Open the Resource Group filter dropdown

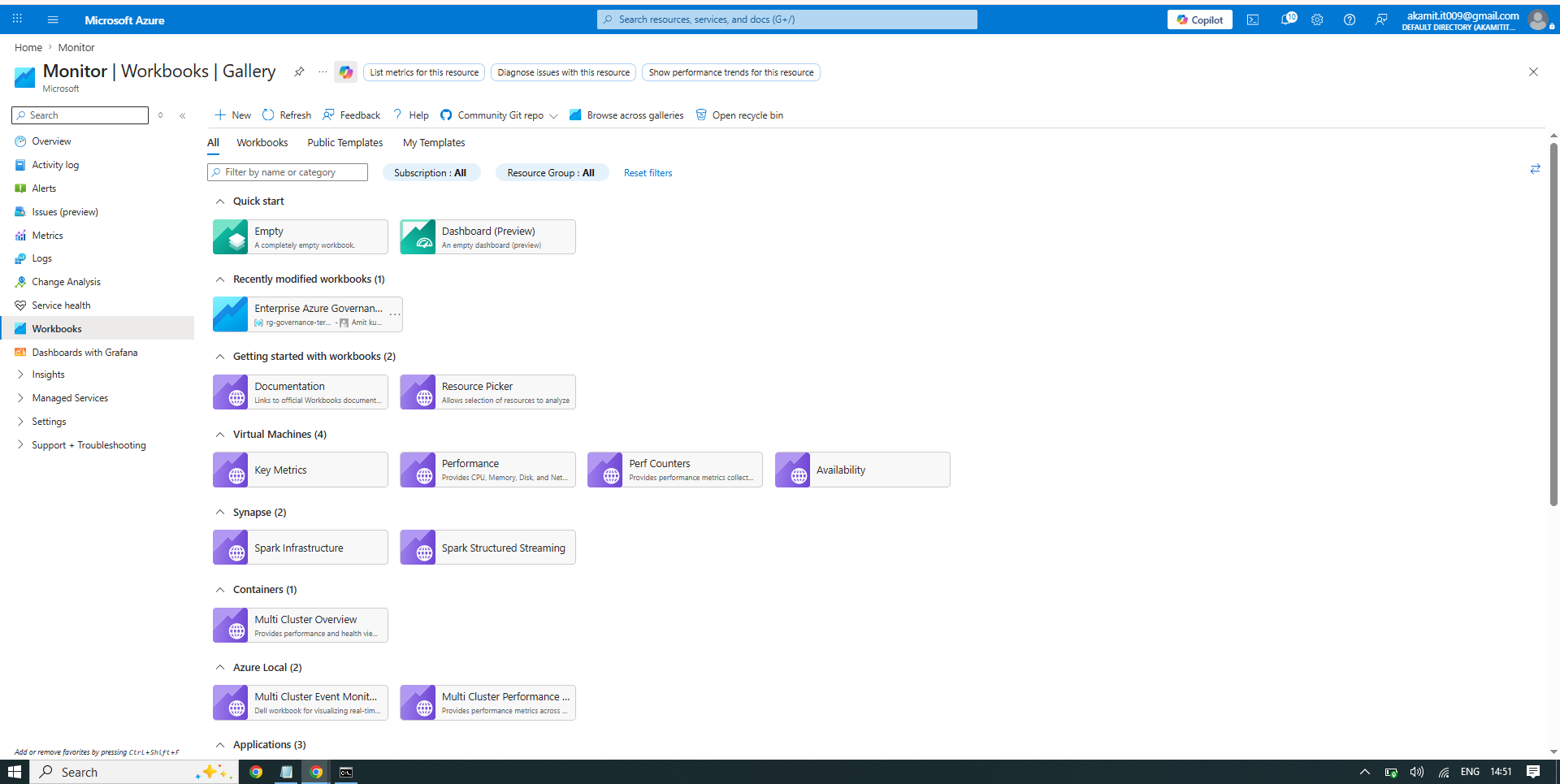(551, 173)
